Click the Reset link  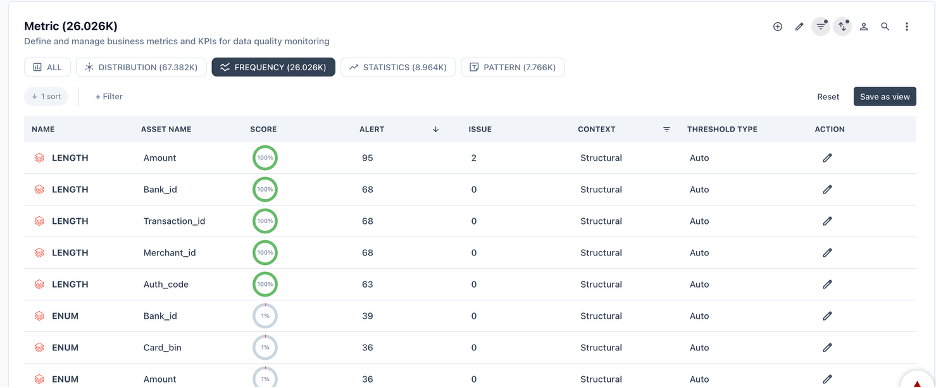coord(828,97)
